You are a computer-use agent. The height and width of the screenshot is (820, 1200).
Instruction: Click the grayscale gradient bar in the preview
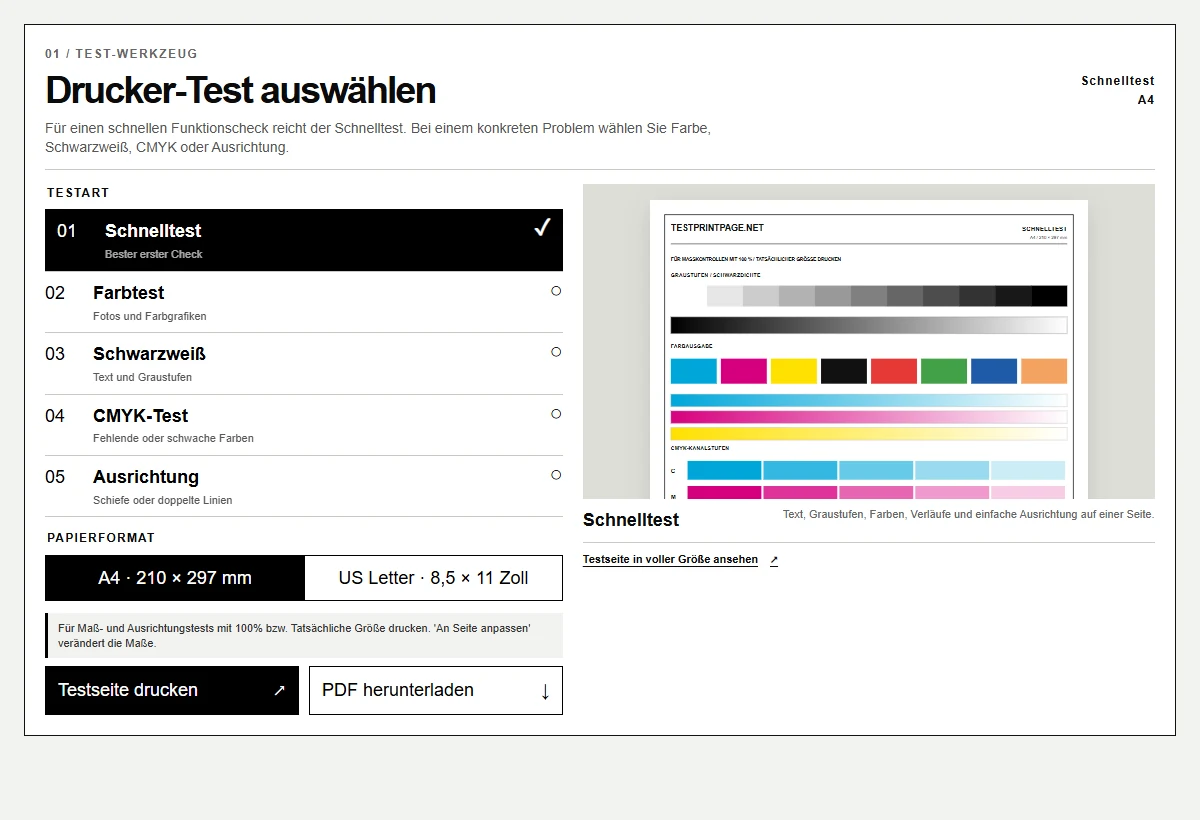pyautogui.click(x=869, y=325)
